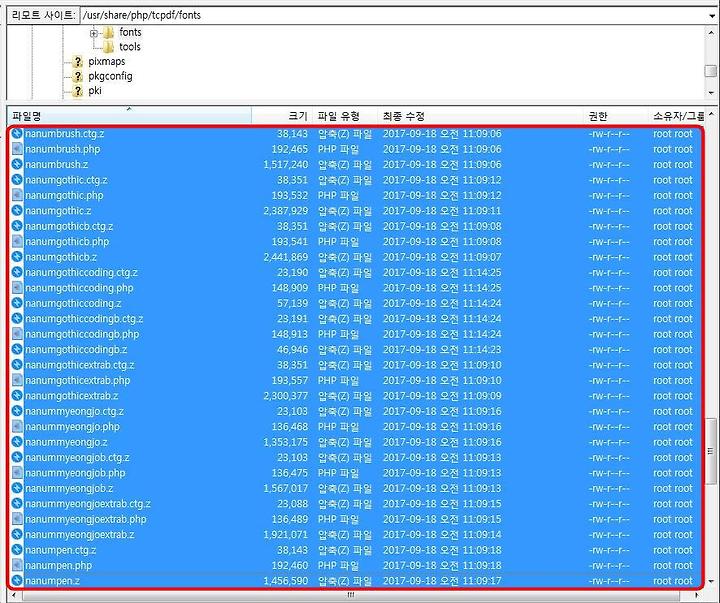Click the PHP file icon for nanumbrush.php
This screenshot has width=720, height=603.
17,149
